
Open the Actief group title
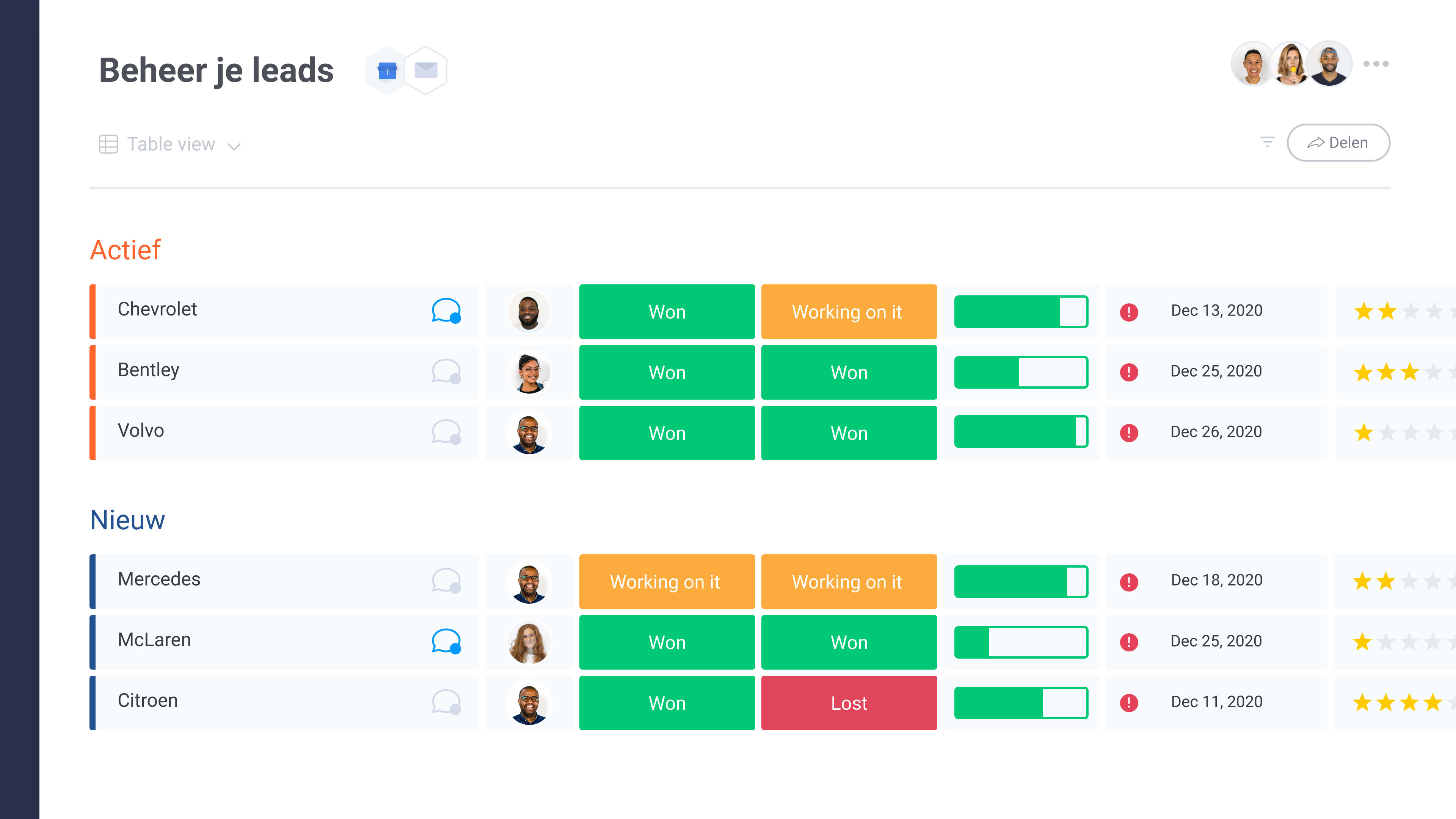126,250
